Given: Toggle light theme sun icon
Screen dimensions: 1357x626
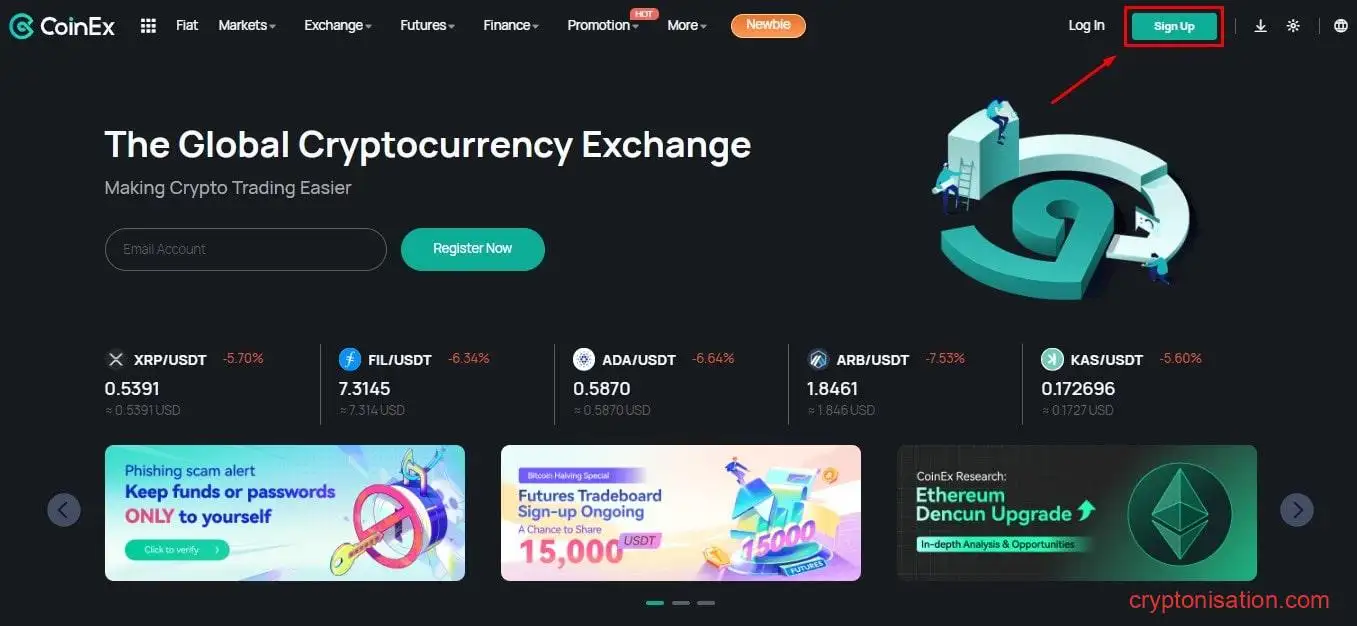Looking at the screenshot, I should 1293,26.
